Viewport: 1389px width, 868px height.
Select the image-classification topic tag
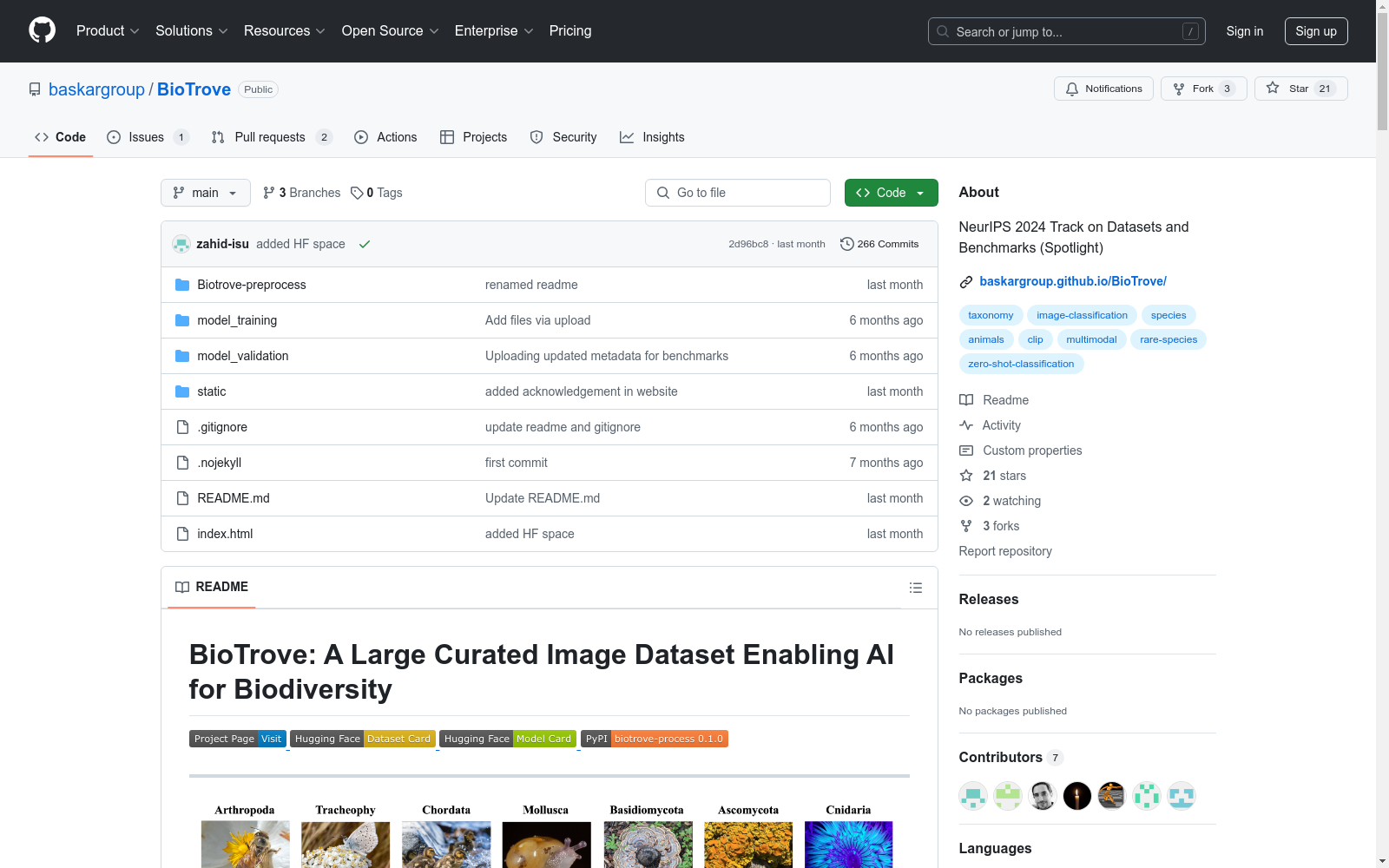pyautogui.click(x=1082, y=315)
